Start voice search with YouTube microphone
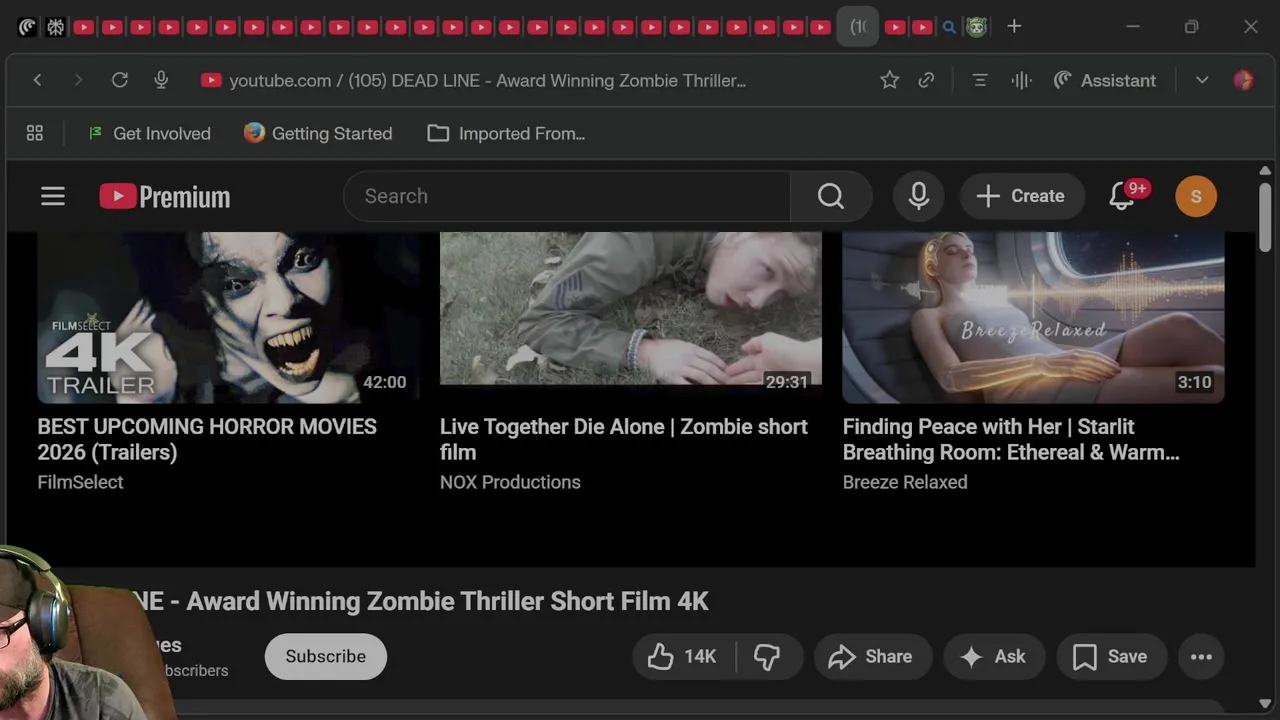The height and width of the screenshot is (720, 1280). (x=919, y=196)
